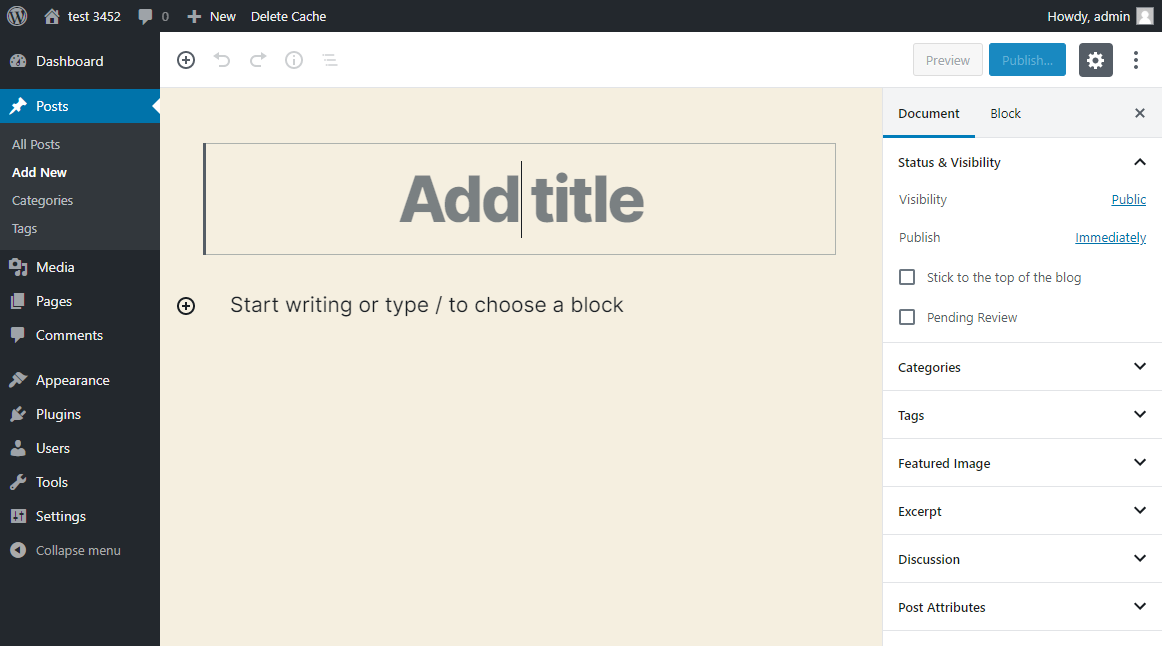Click the Add block icon in top toolbar

tap(186, 60)
